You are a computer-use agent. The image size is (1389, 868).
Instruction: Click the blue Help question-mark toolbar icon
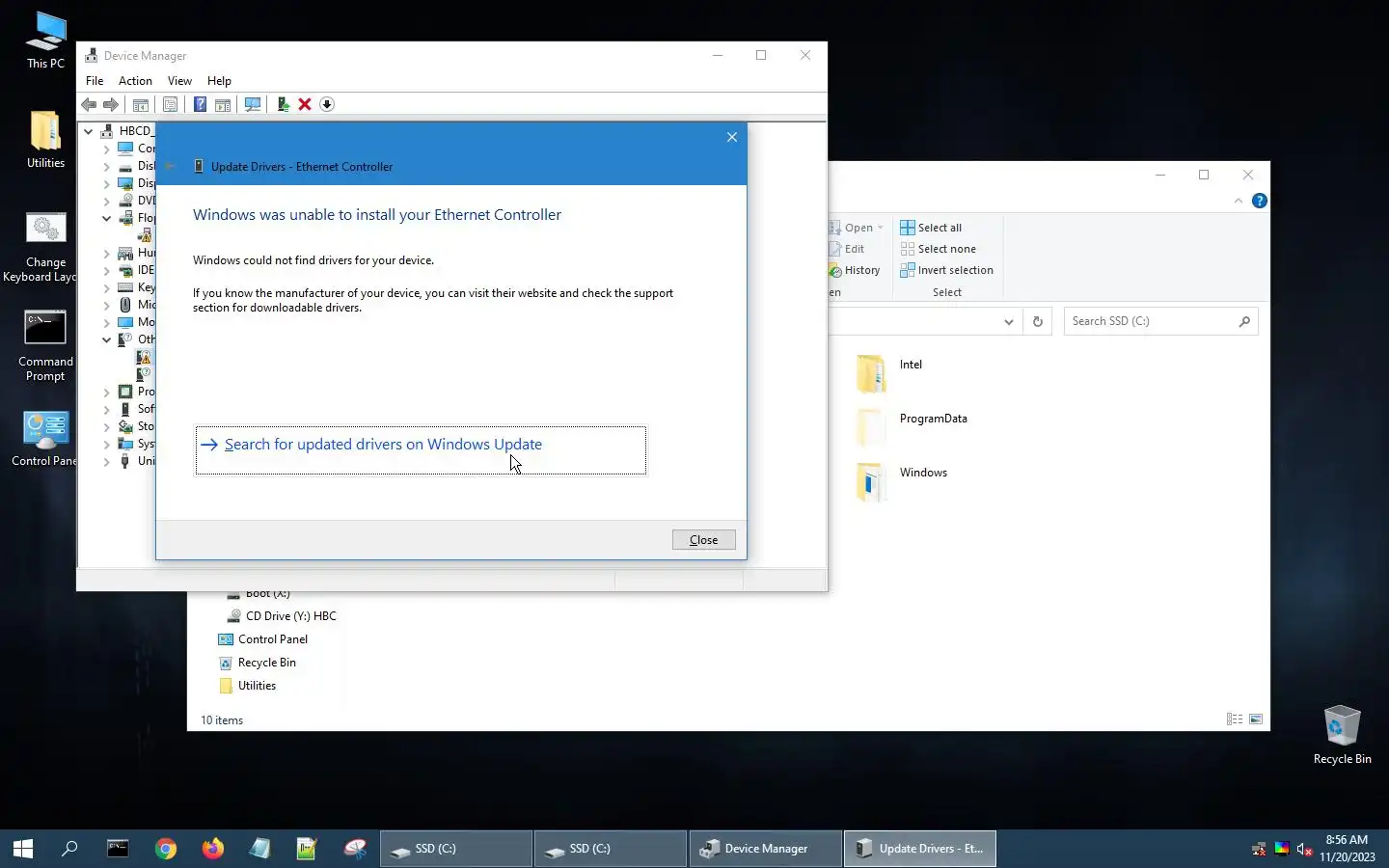200,104
